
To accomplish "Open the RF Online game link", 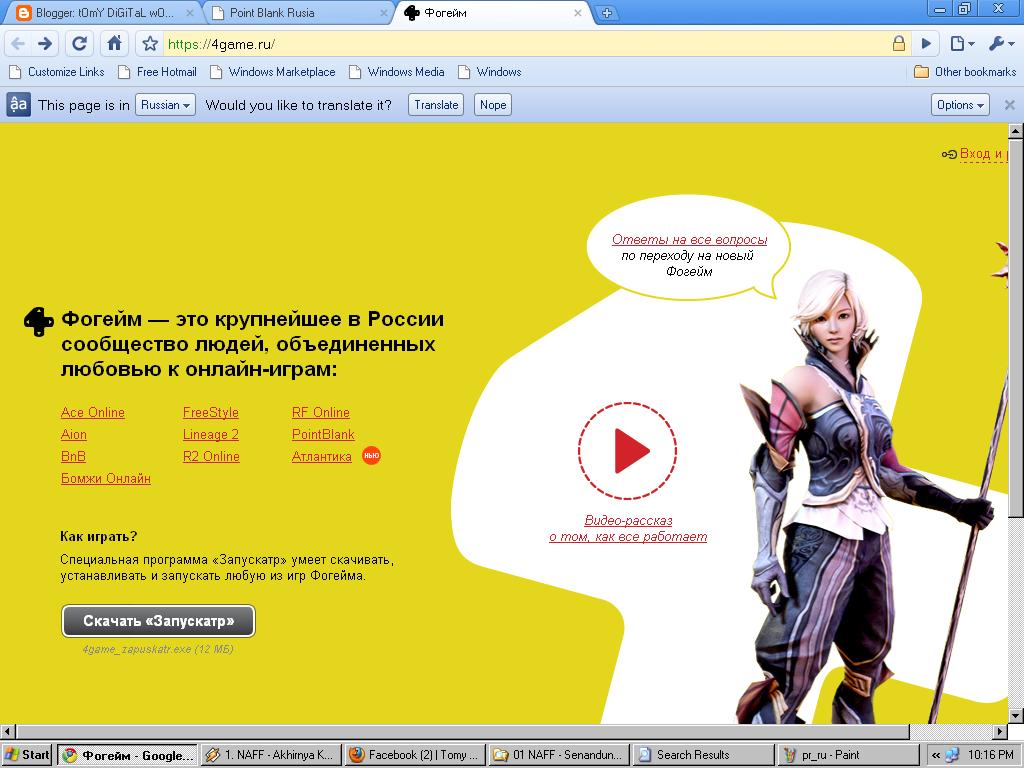I will (x=321, y=412).
